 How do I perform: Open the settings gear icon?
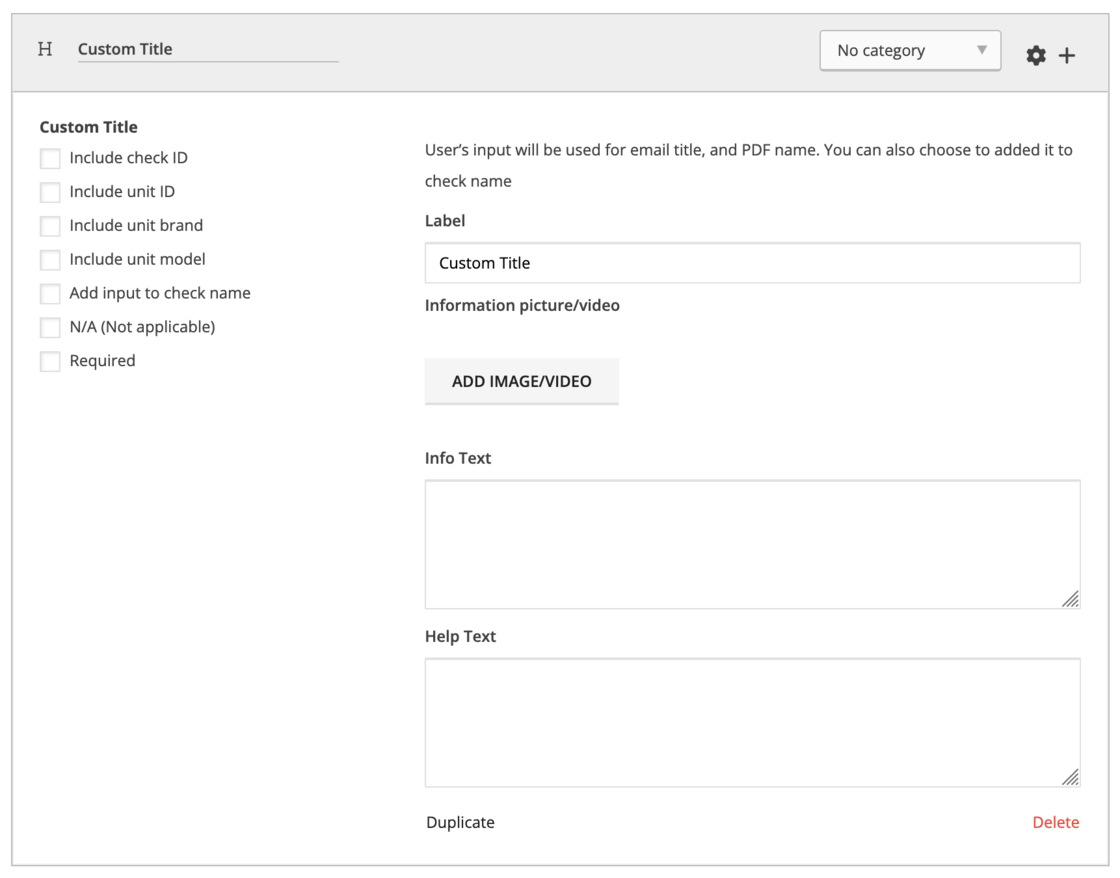tap(1037, 56)
